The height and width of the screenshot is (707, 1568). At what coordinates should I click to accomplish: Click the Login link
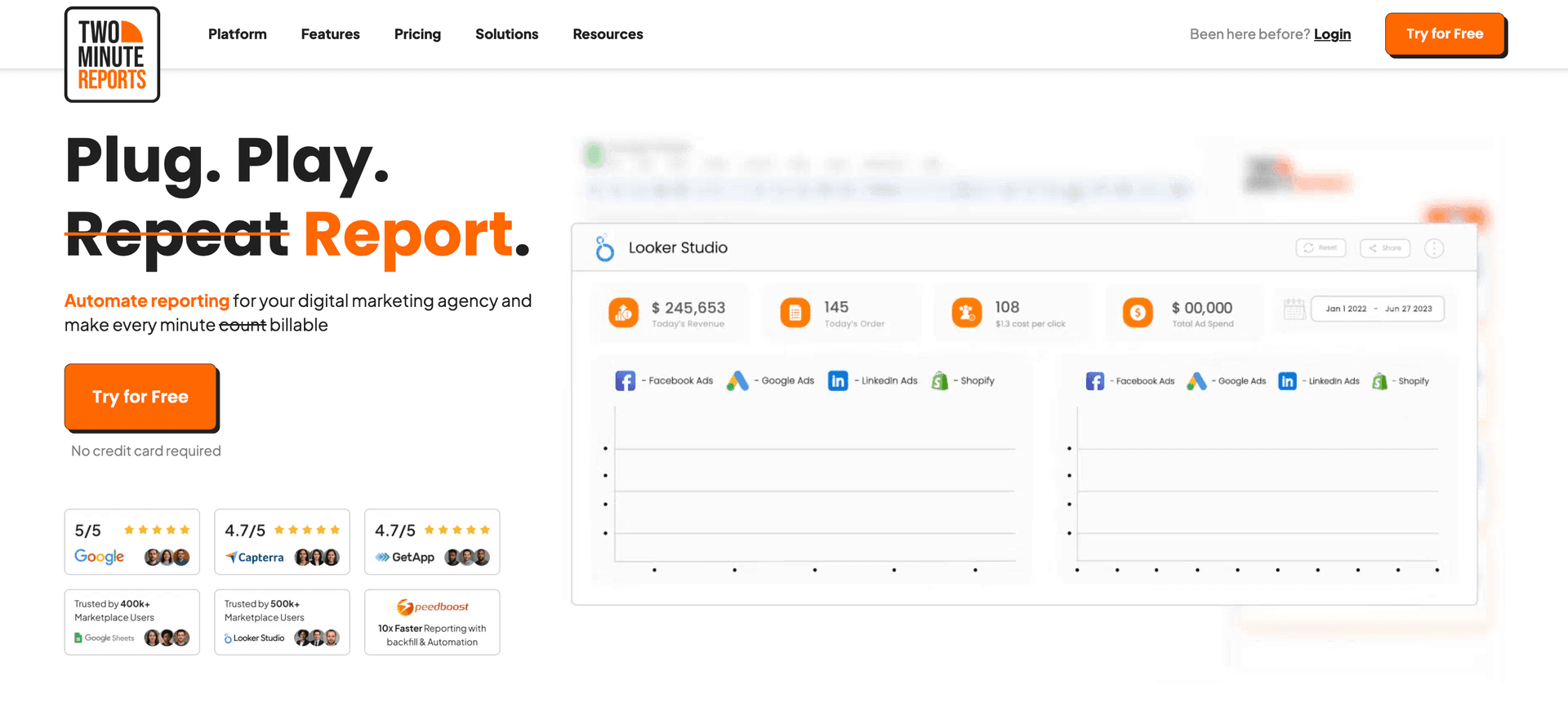point(1332,34)
